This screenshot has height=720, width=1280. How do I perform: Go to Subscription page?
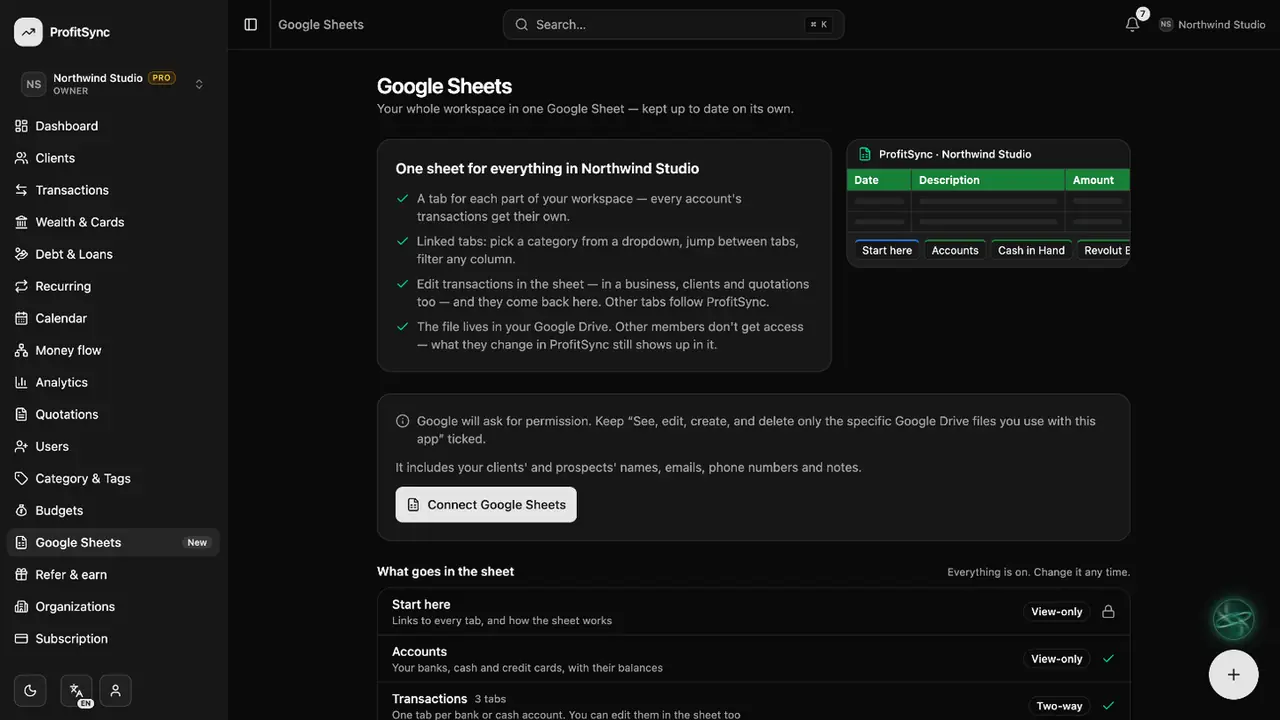(113, 638)
